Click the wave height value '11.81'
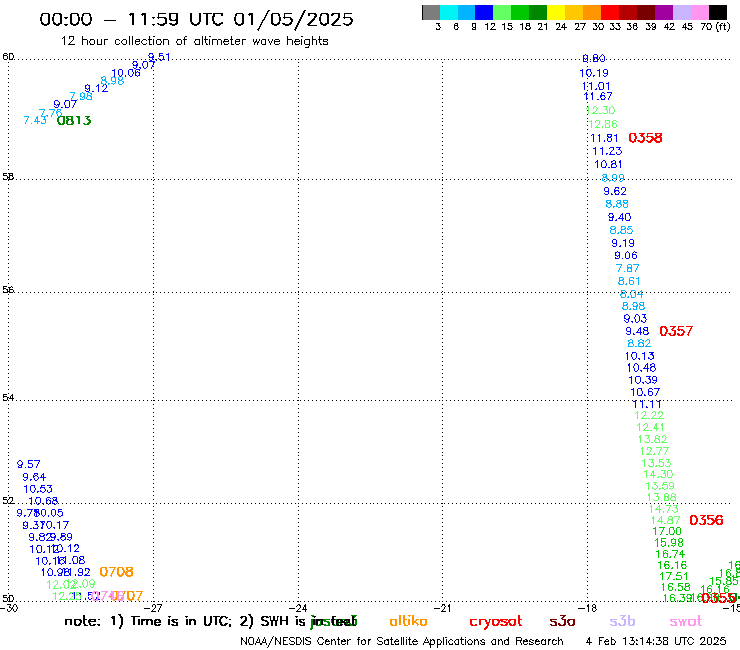Image resolution: width=740 pixels, height=650 pixels. (604, 138)
